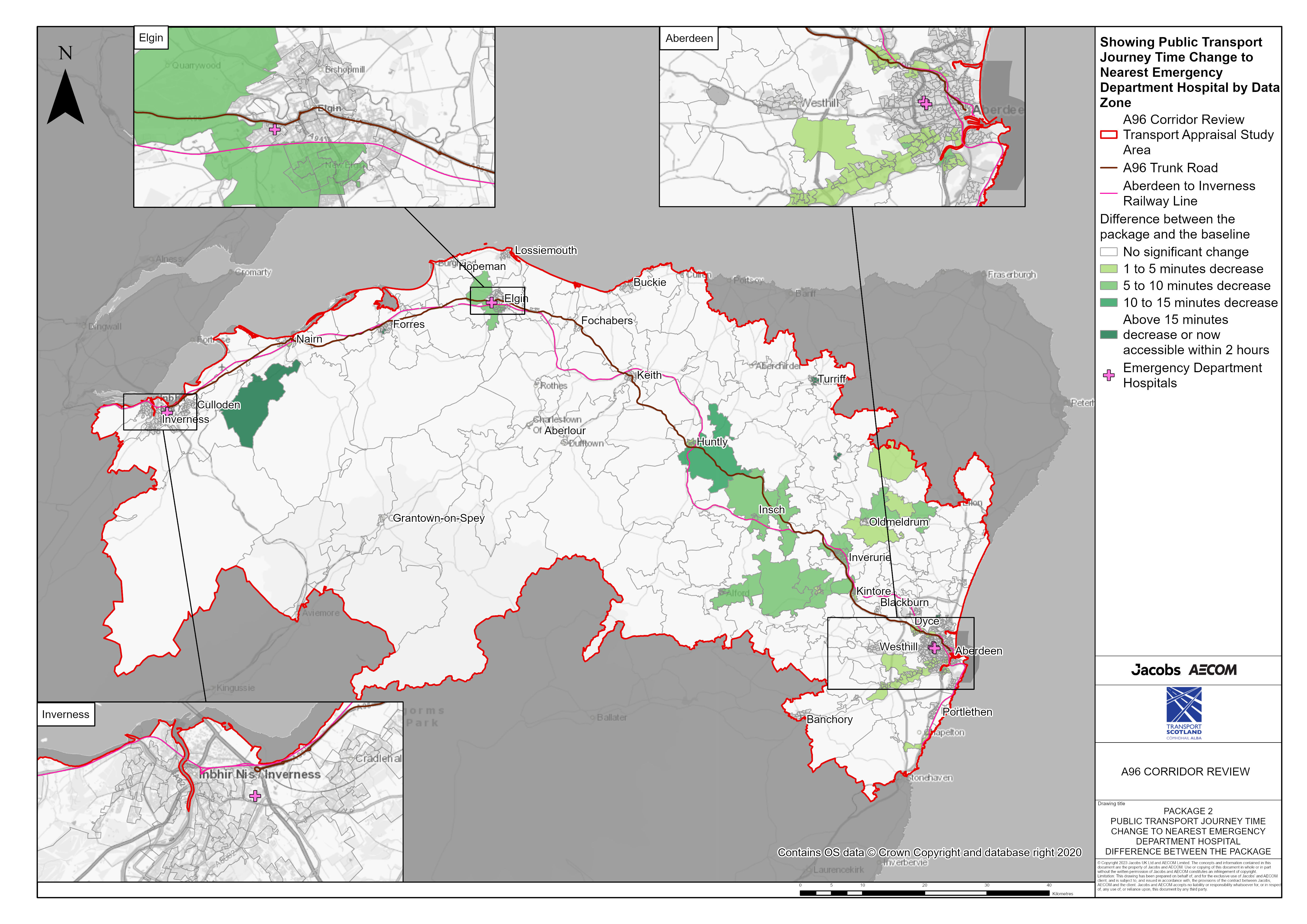1307x924 pixels.
Task: Click the 1 to 5 minutes decrease swatch
Action: click(1109, 269)
